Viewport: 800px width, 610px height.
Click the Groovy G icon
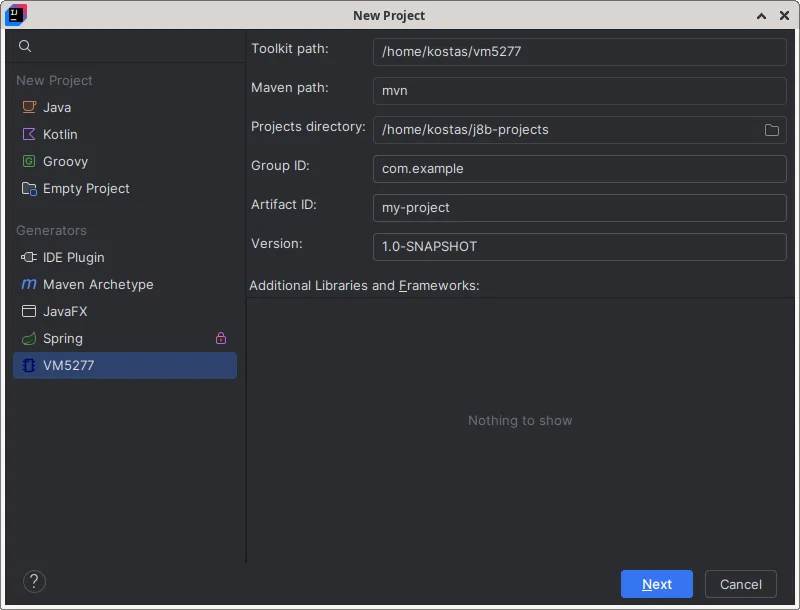pos(29,161)
